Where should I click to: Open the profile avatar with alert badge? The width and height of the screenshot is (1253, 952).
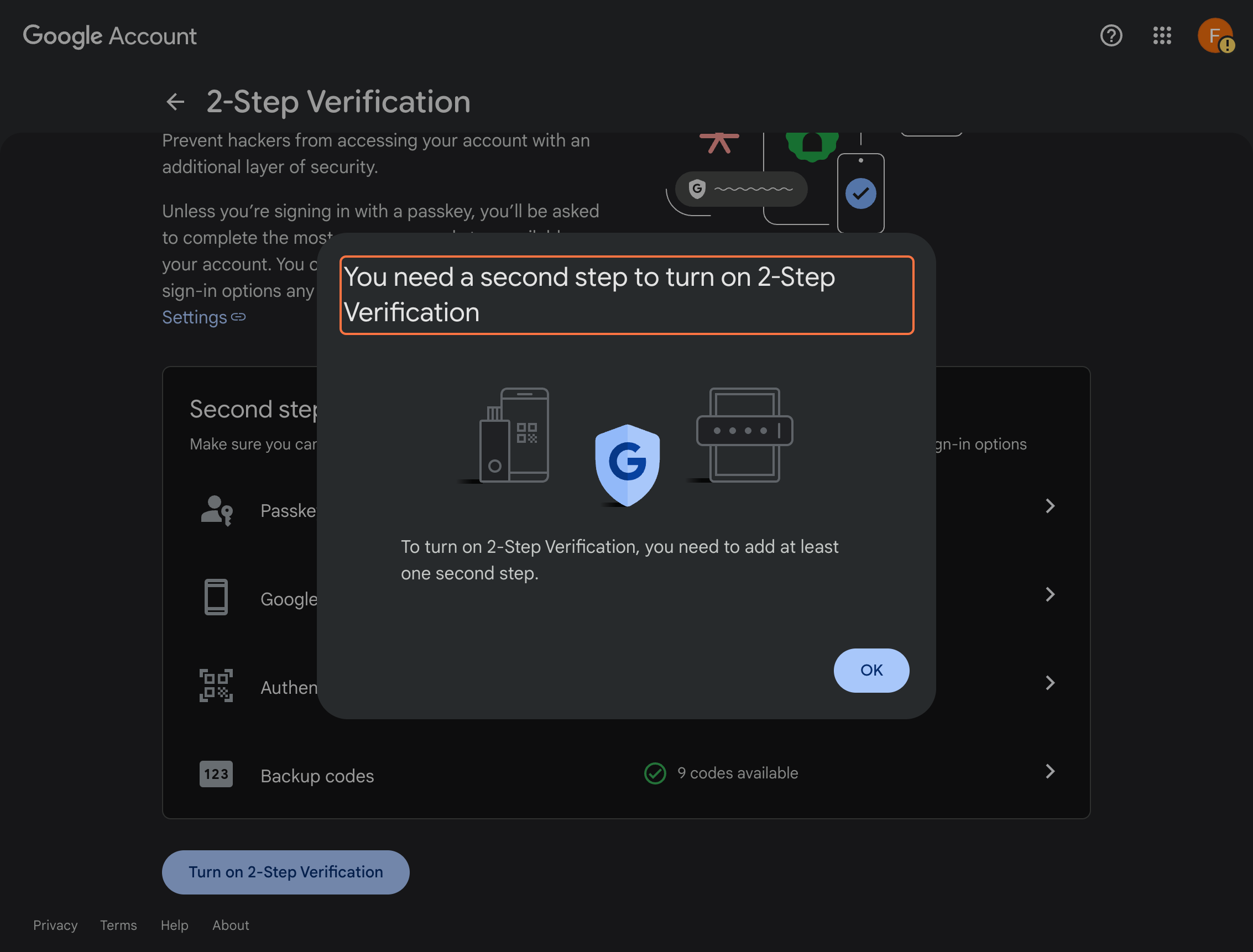[x=1214, y=36]
